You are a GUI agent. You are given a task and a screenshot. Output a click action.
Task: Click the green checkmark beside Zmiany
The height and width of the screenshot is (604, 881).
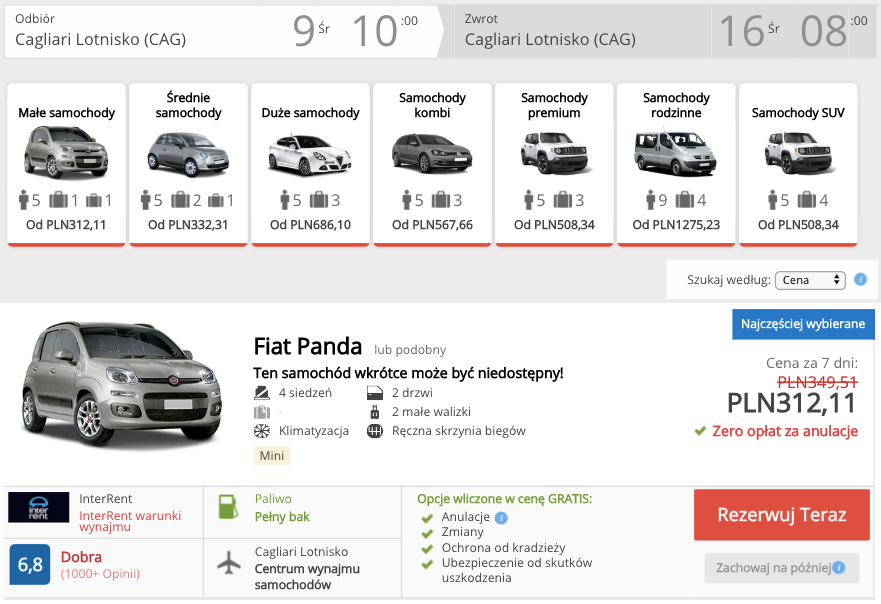point(427,533)
